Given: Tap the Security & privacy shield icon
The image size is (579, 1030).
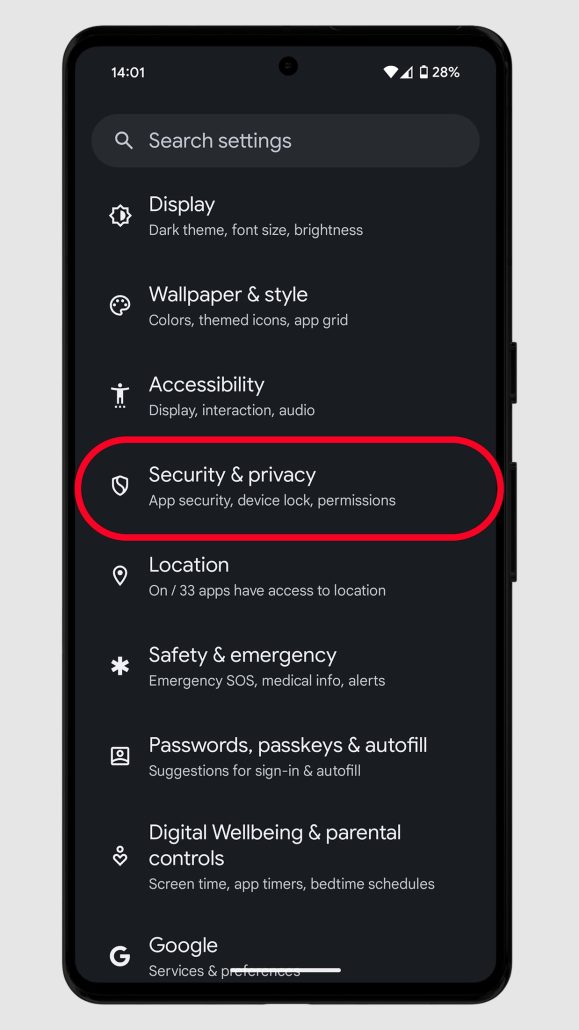Looking at the screenshot, I should point(120,486).
